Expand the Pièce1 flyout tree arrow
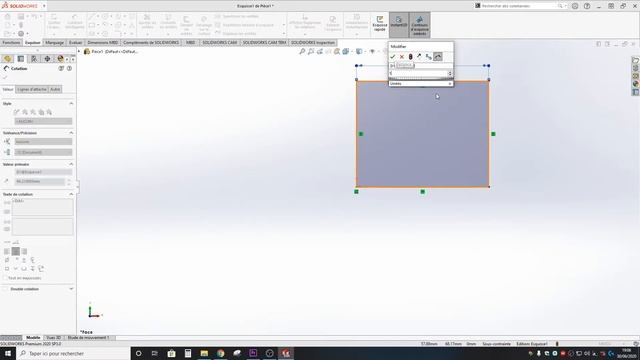The width and height of the screenshot is (640, 360). tap(80, 51)
